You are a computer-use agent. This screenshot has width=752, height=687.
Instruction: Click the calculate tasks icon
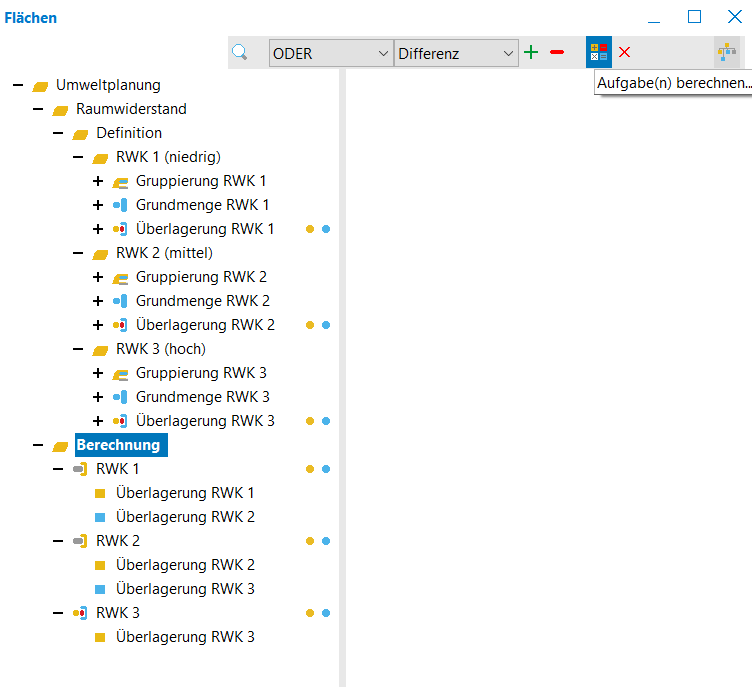coord(599,52)
